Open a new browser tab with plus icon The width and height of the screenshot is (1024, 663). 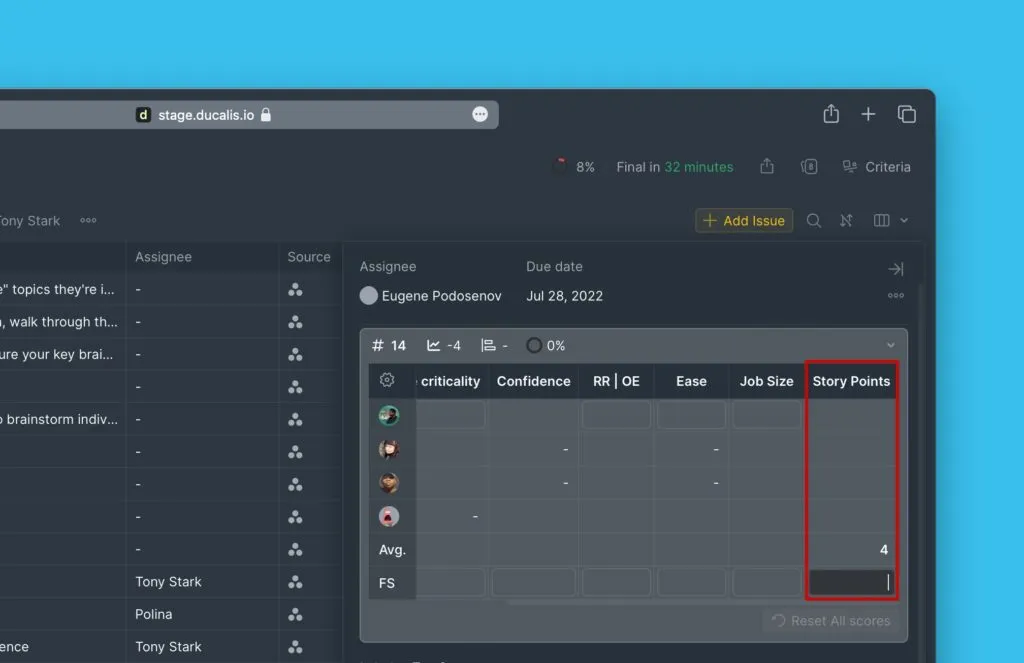[x=868, y=114]
